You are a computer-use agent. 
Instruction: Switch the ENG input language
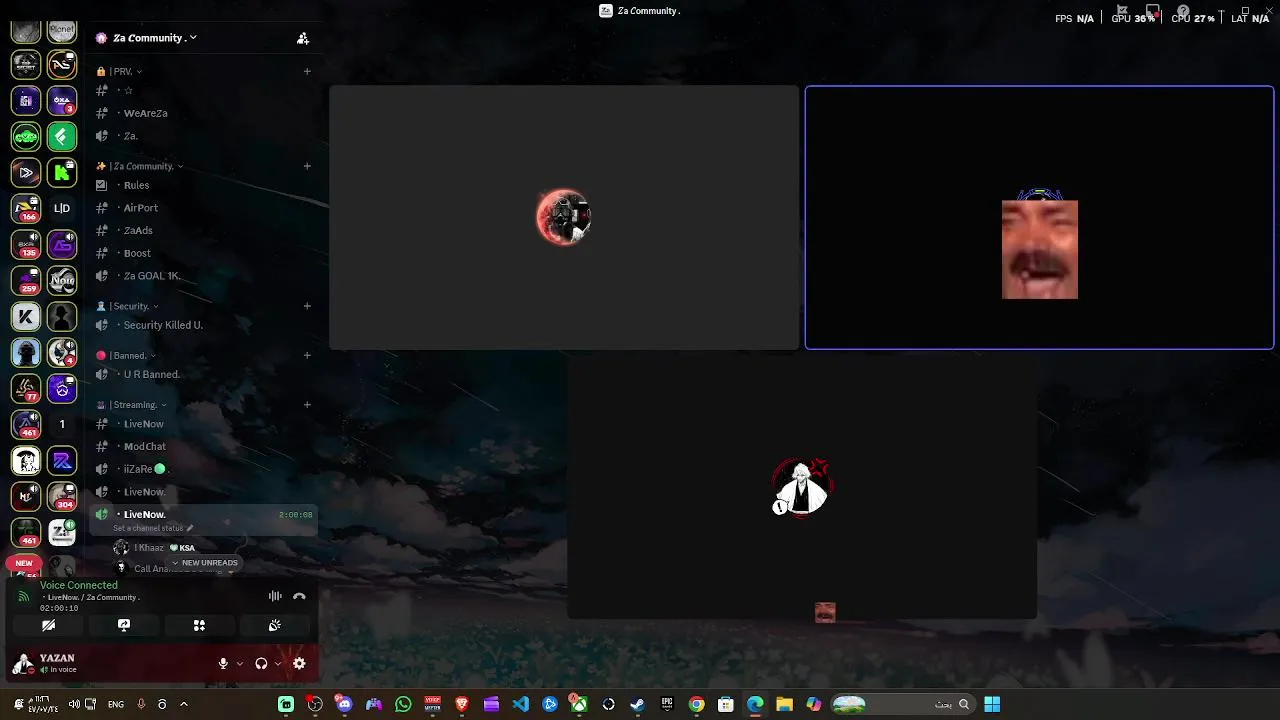(x=116, y=704)
